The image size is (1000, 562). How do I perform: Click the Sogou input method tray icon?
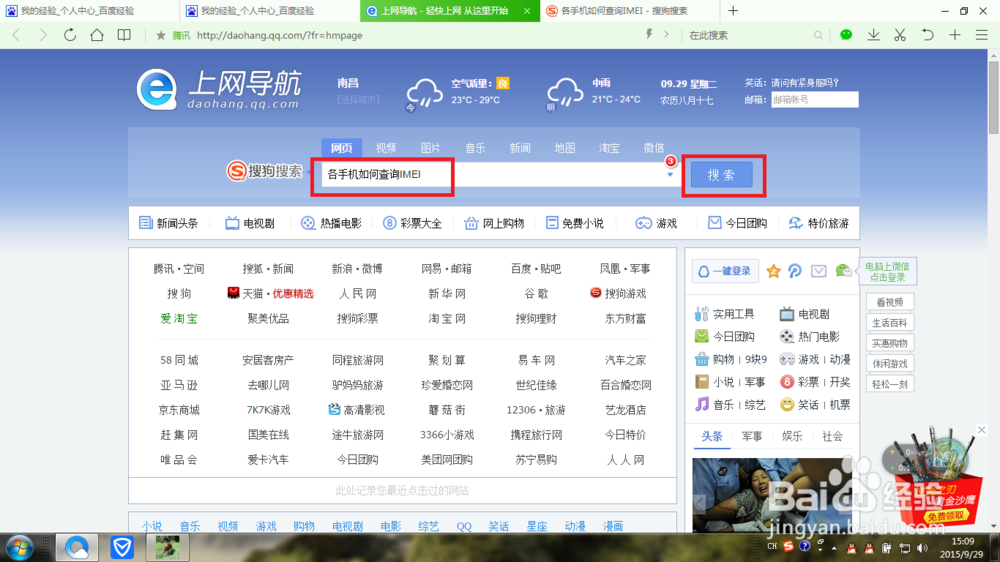click(788, 547)
